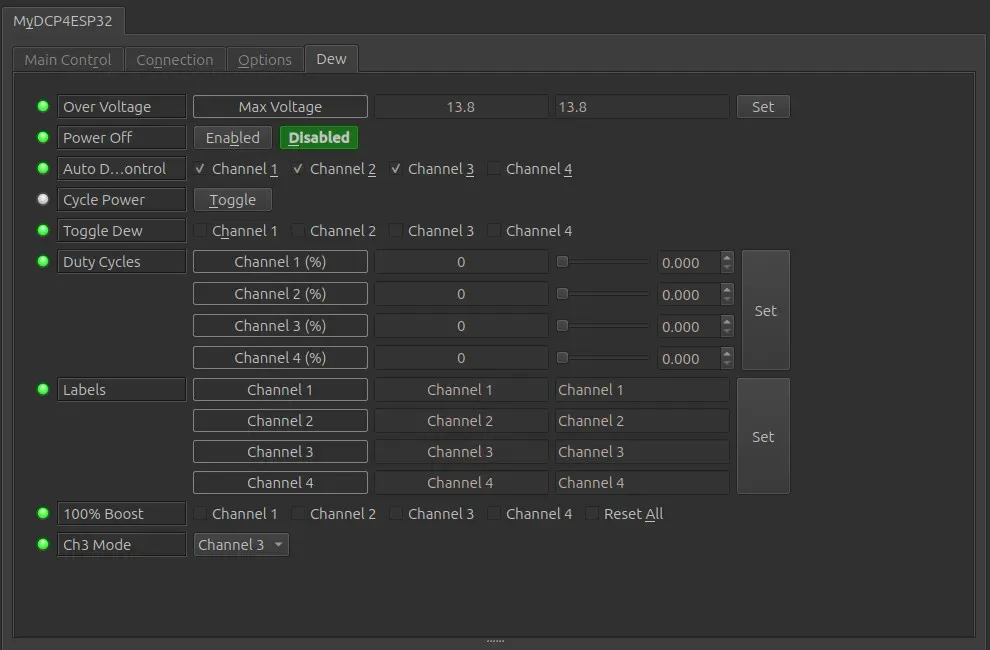Click the Disabled button for Power Off
This screenshot has width=990, height=650.
point(319,138)
